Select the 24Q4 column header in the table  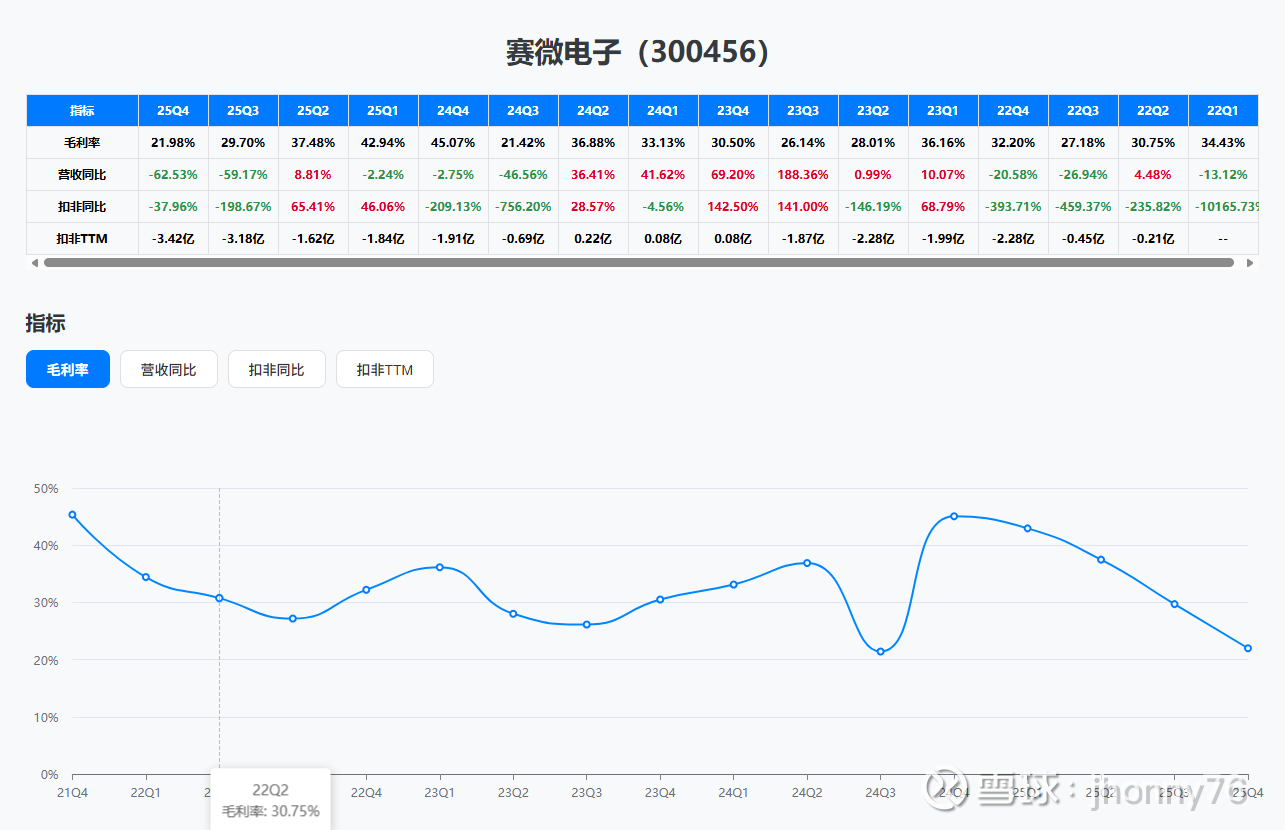(x=454, y=110)
